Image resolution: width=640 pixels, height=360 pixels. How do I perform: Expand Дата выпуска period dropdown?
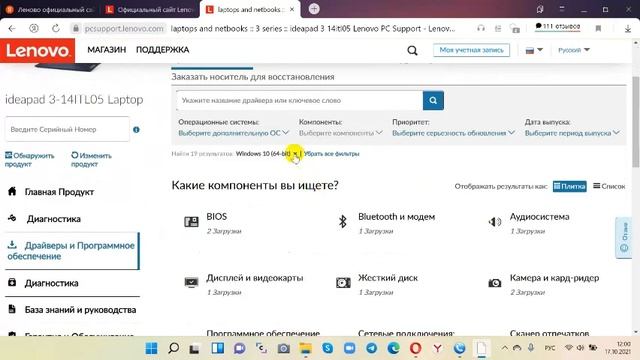572,133
